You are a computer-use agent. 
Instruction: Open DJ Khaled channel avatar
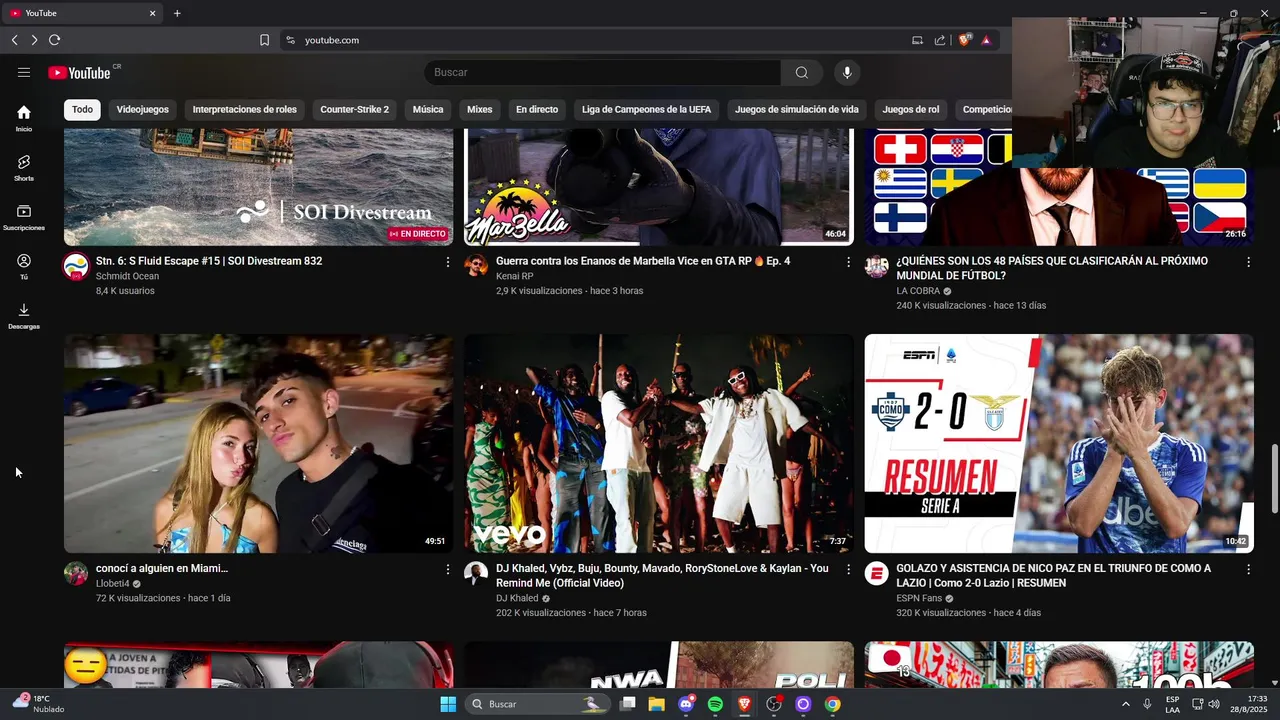[477, 573]
